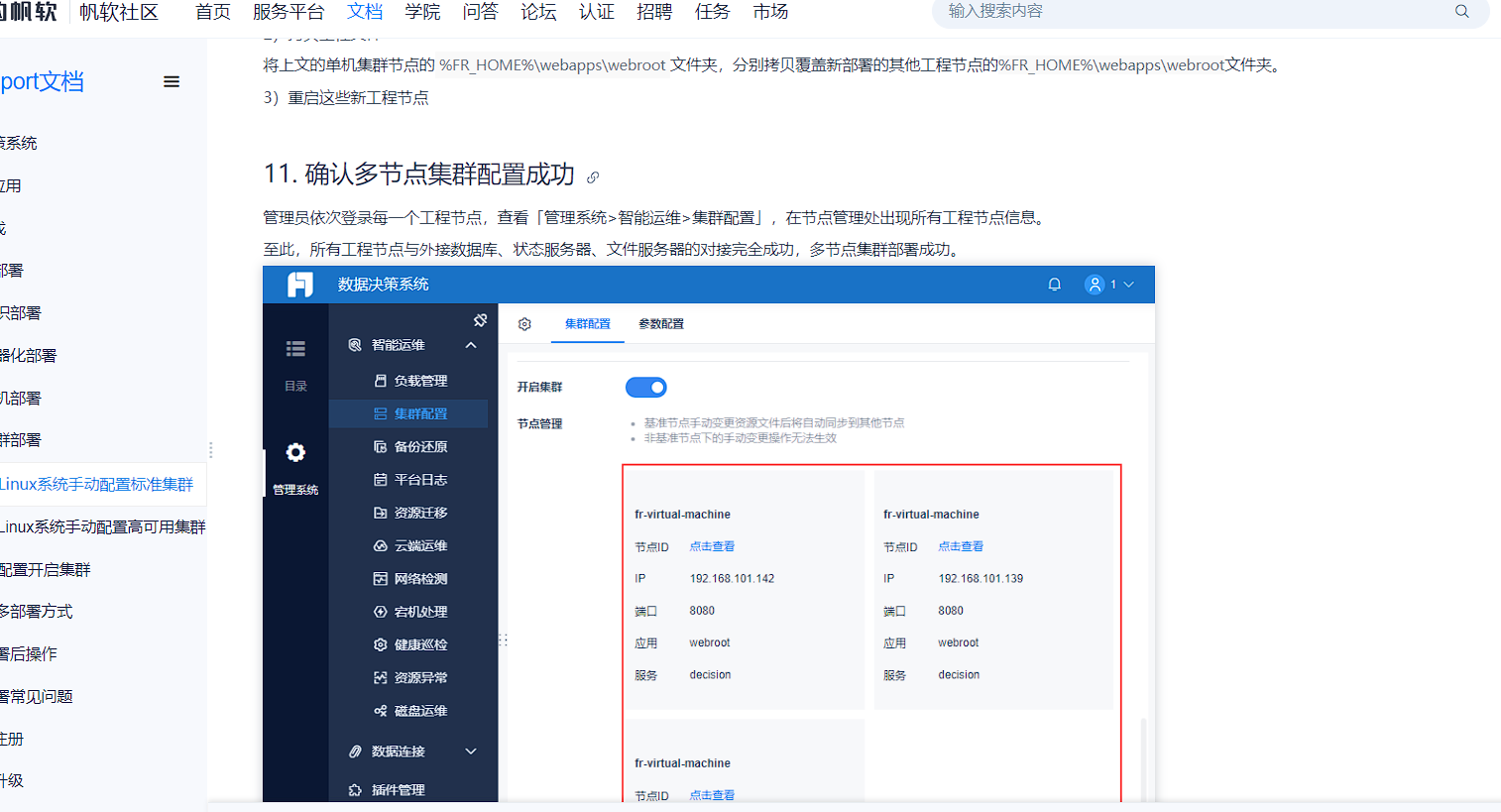Click the sidebar resize handle dots
The height and width of the screenshot is (812, 1501).
[211, 450]
